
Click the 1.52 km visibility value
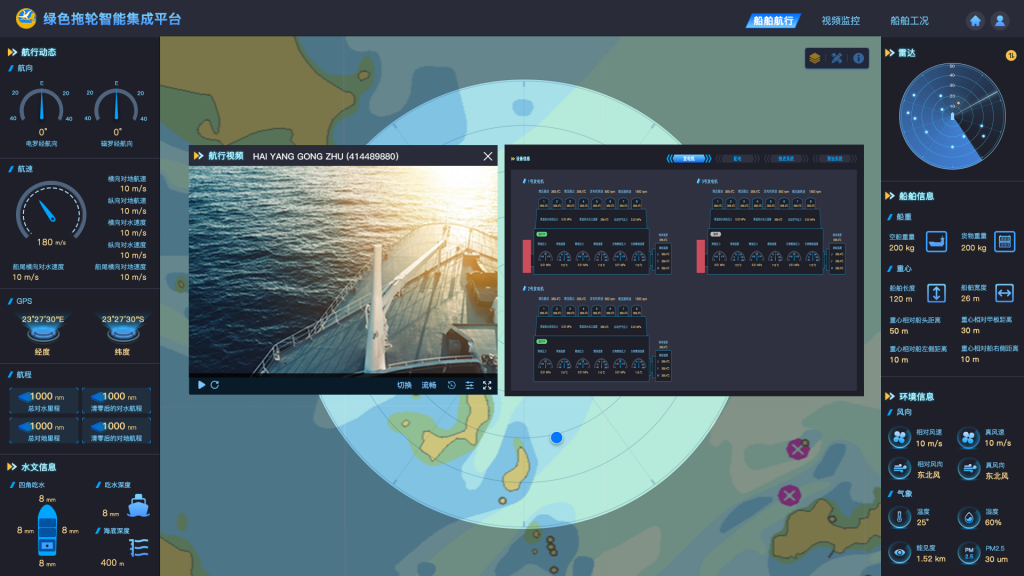(931, 559)
